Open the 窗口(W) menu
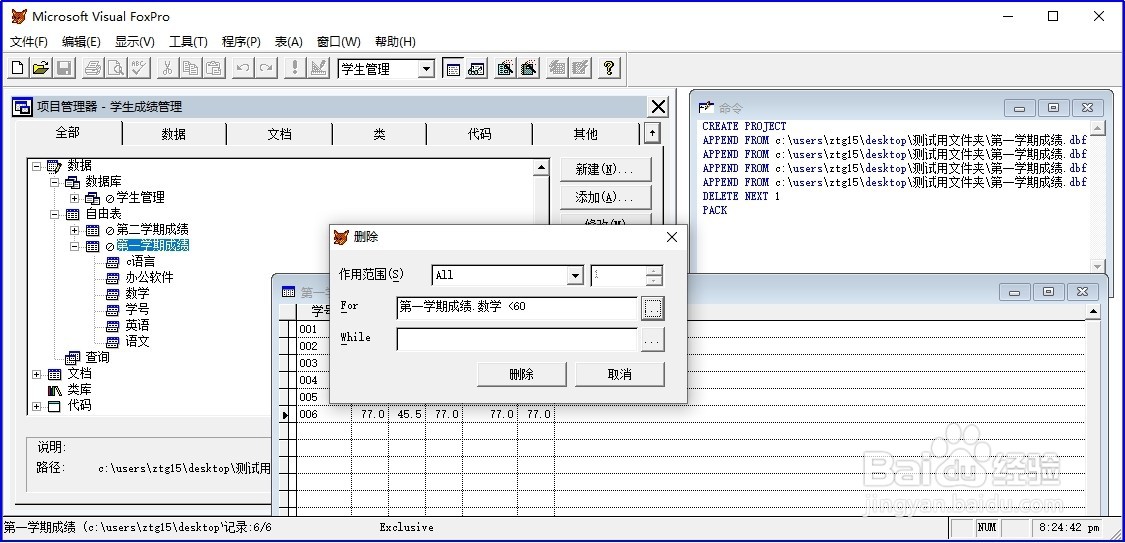This screenshot has height=543, width=1125. click(339, 42)
